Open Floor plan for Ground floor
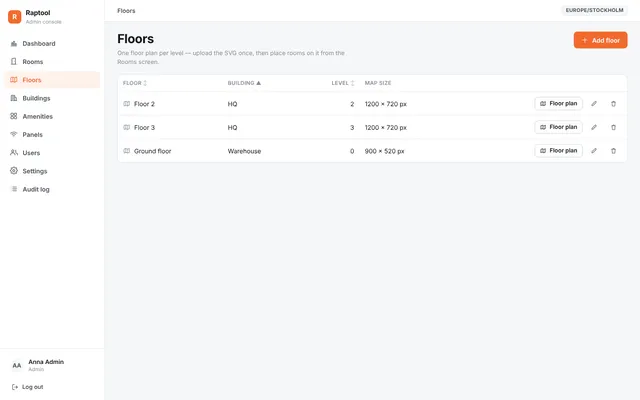This screenshot has width=640, height=400. tap(558, 151)
